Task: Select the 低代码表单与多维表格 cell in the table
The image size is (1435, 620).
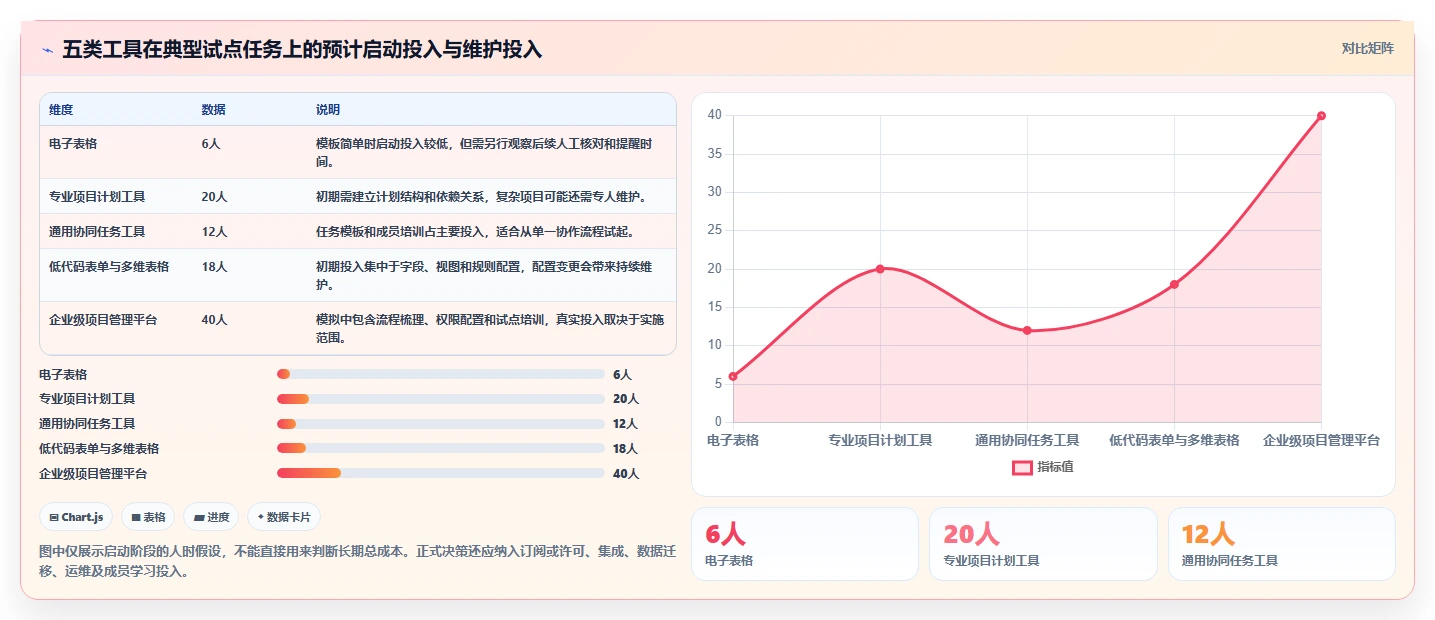Action: (x=109, y=267)
